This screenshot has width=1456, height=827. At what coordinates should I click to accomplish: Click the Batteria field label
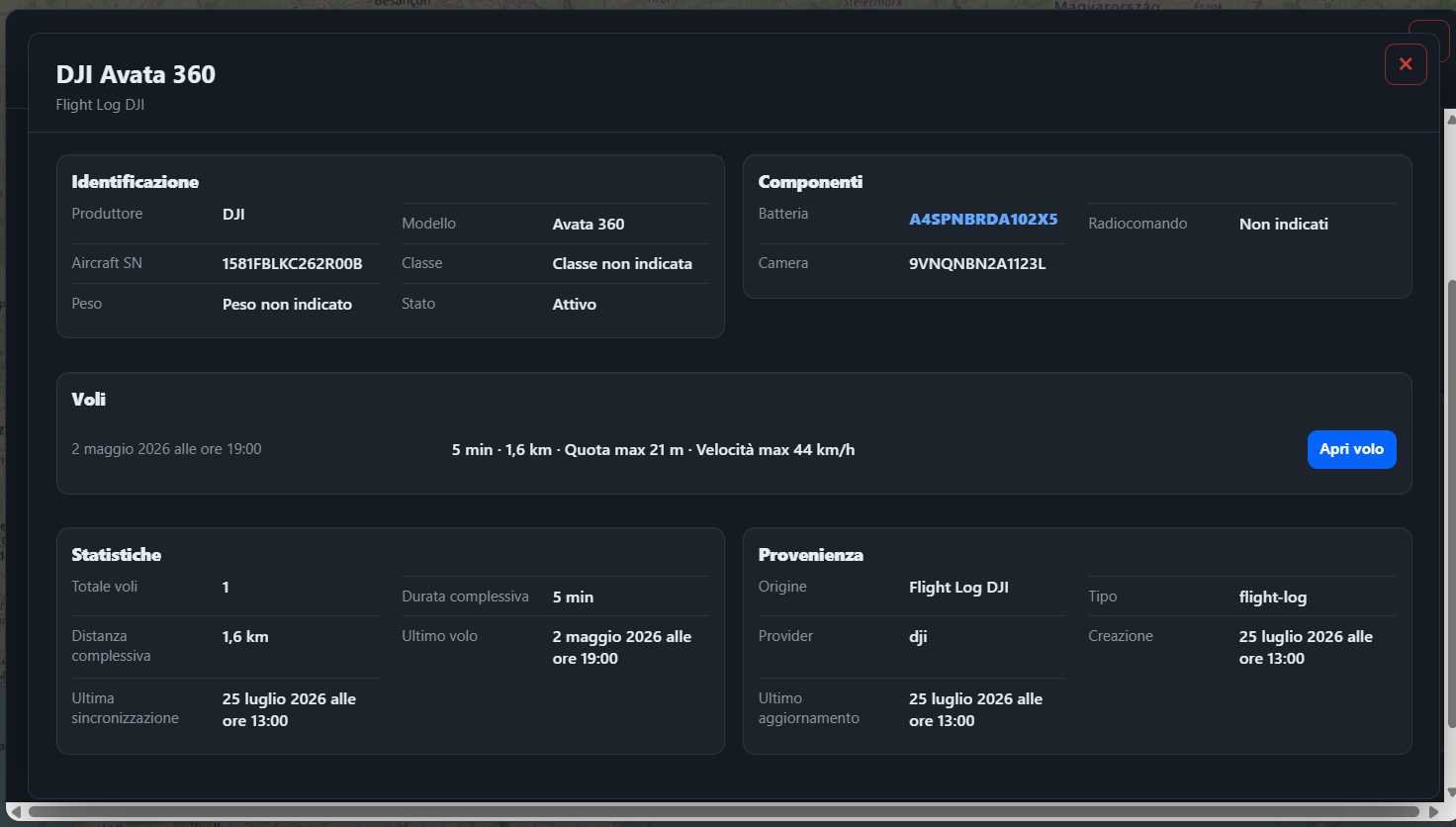coord(783,214)
